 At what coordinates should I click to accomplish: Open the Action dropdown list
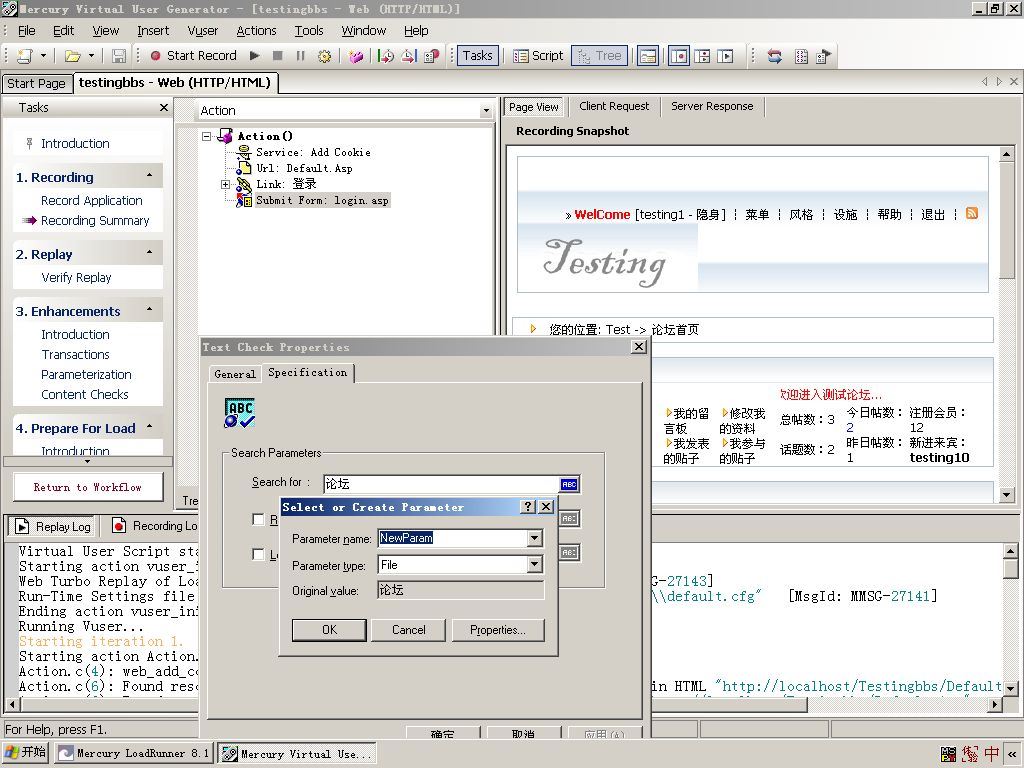point(485,111)
